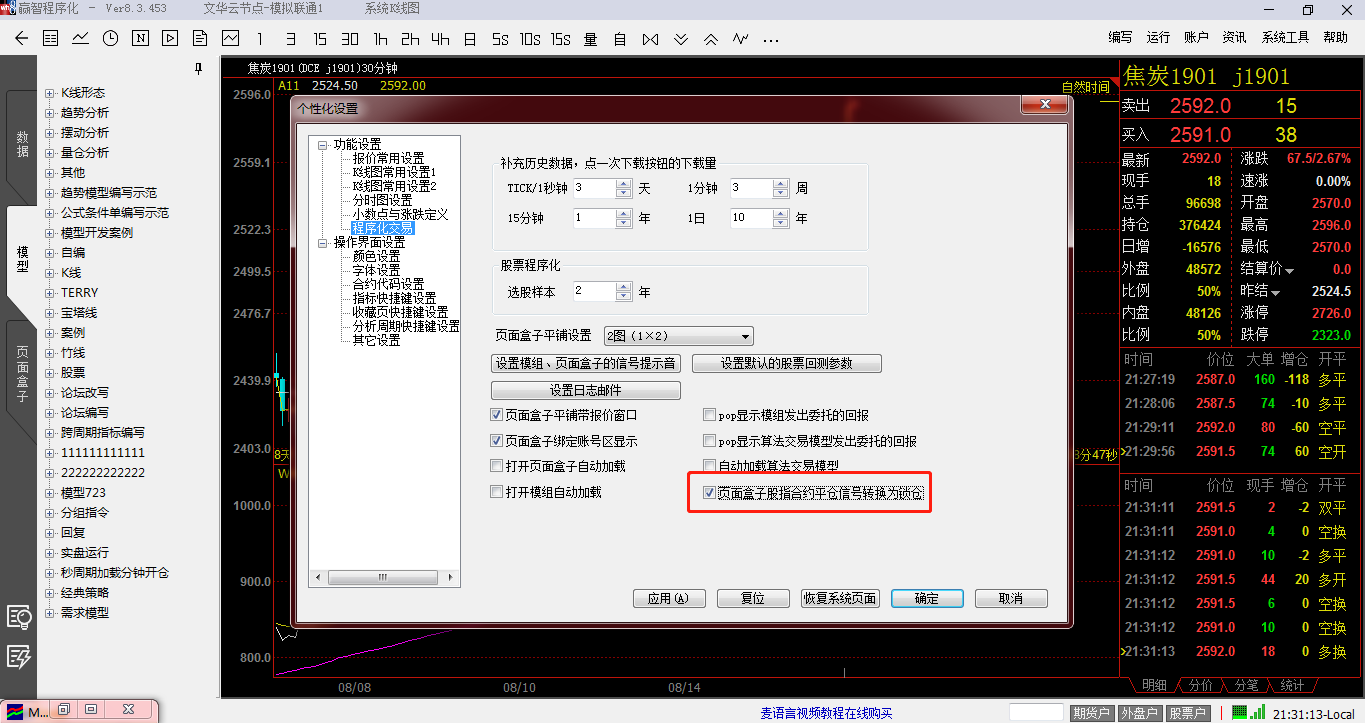Open the document page toolbar icon
The height and width of the screenshot is (723, 1365).
click(200, 39)
